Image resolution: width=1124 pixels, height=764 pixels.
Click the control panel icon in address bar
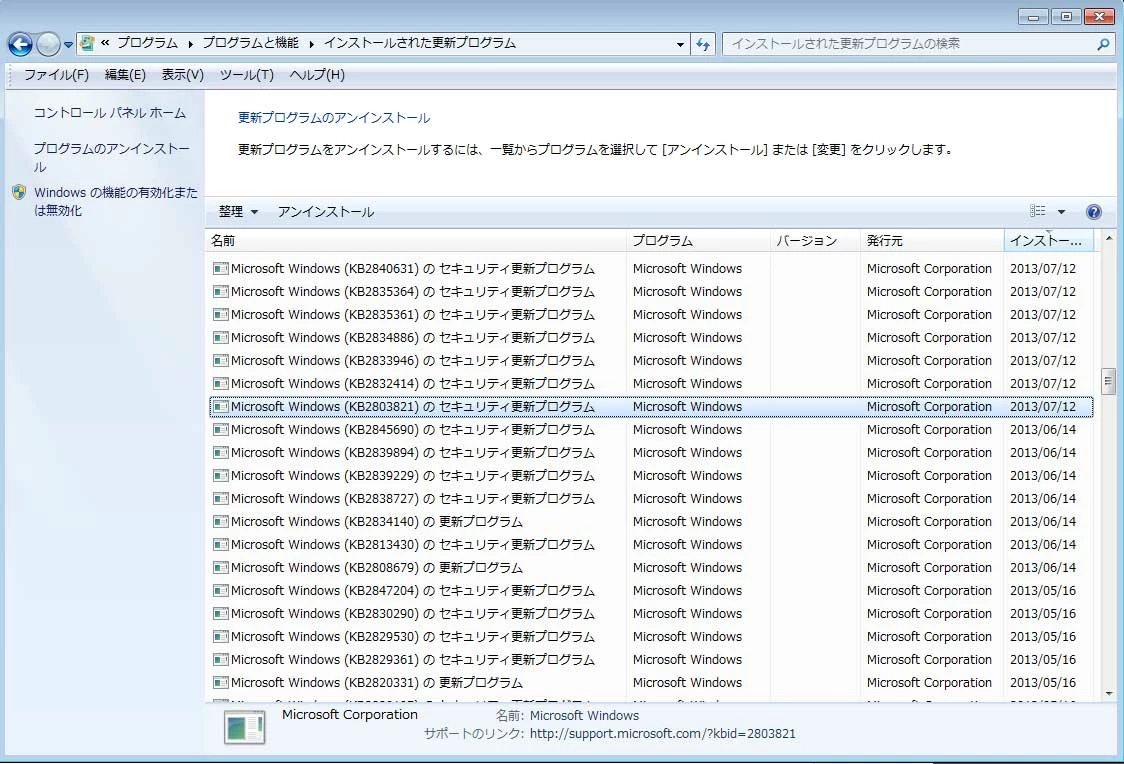(x=87, y=43)
